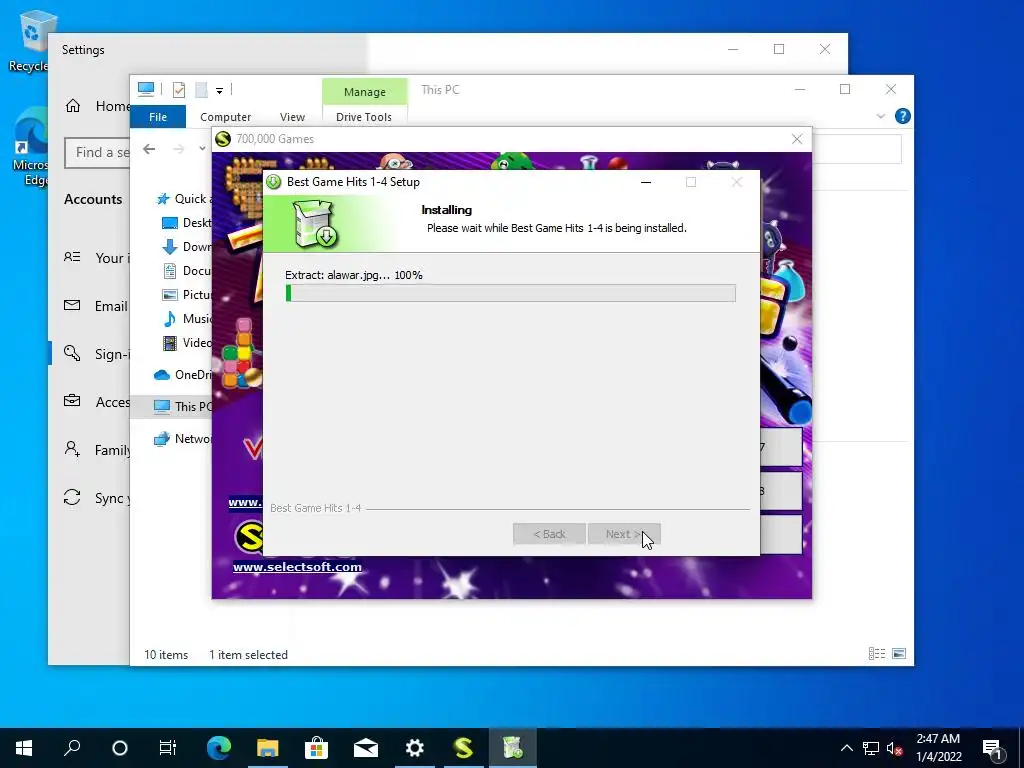Image resolution: width=1024 pixels, height=768 pixels.
Task: Click the installation progress bar
Action: [x=511, y=293]
